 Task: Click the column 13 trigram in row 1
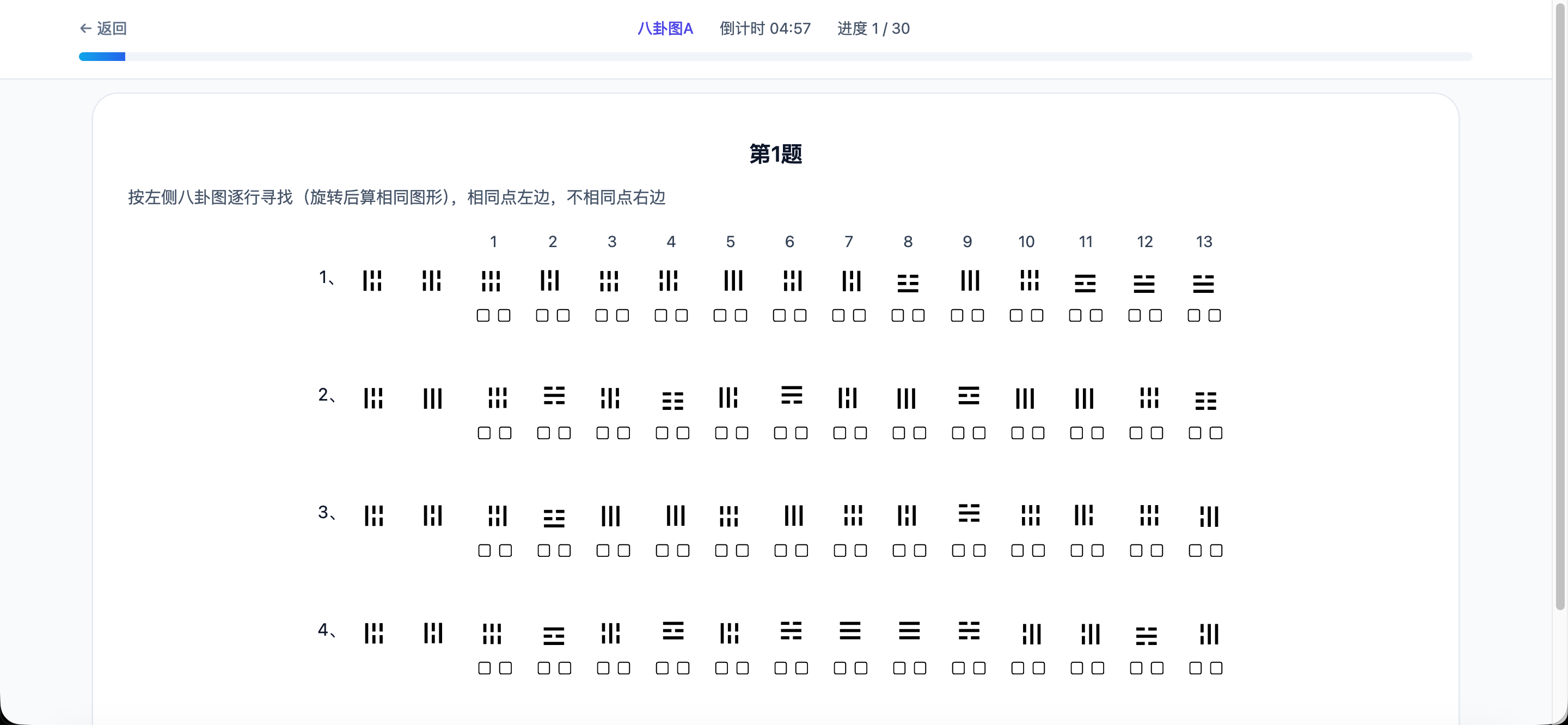pyautogui.click(x=1204, y=284)
